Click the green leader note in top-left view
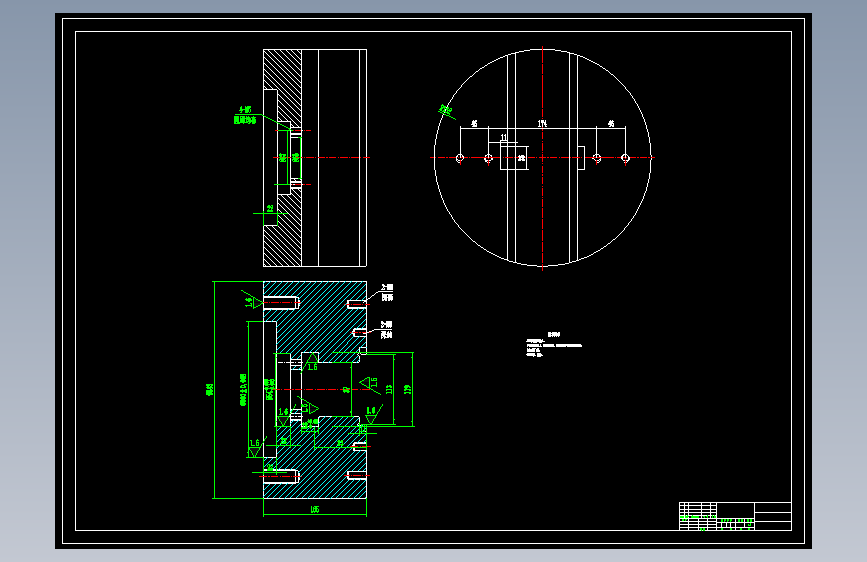The width and height of the screenshot is (867, 562). point(245,115)
